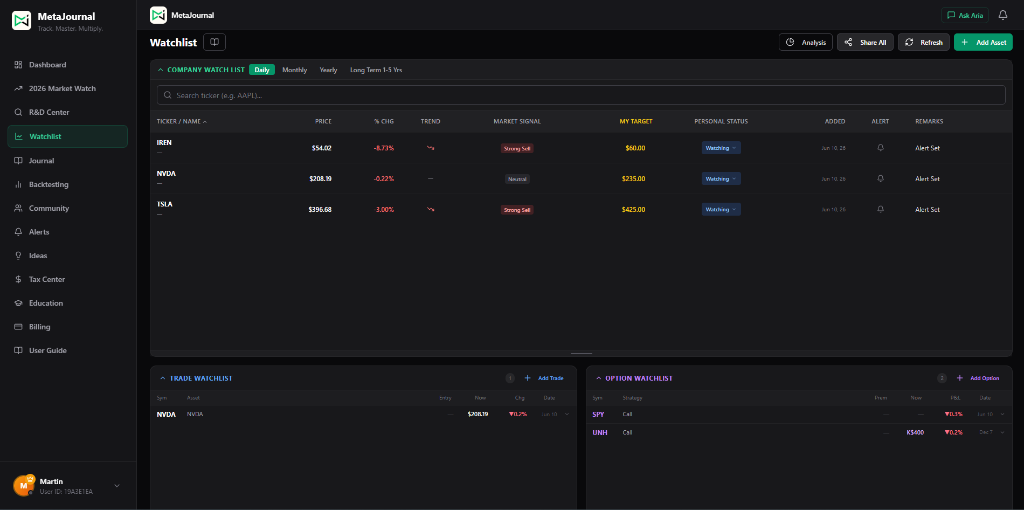1024x510 pixels.
Task: Sort by the My Target column
Action: click(x=635, y=121)
